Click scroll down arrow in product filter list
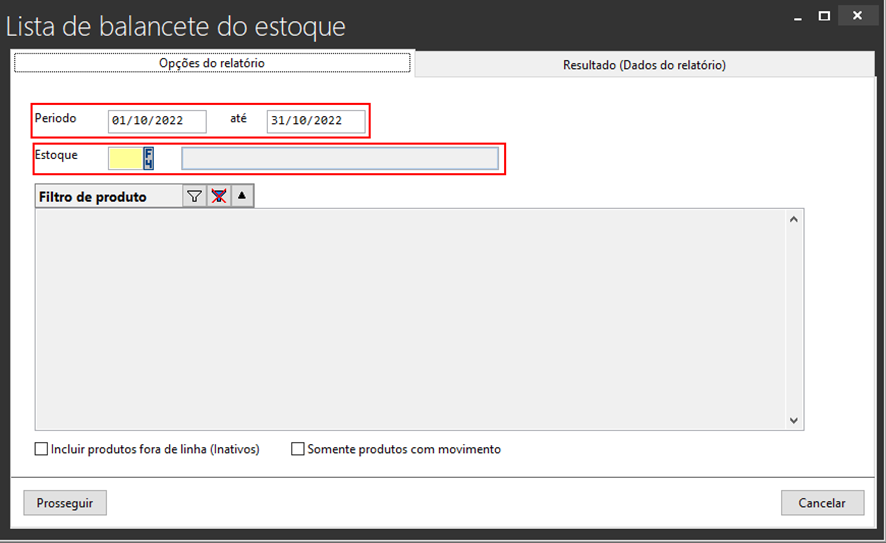The width and height of the screenshot is (886, 543). [794, 421]
